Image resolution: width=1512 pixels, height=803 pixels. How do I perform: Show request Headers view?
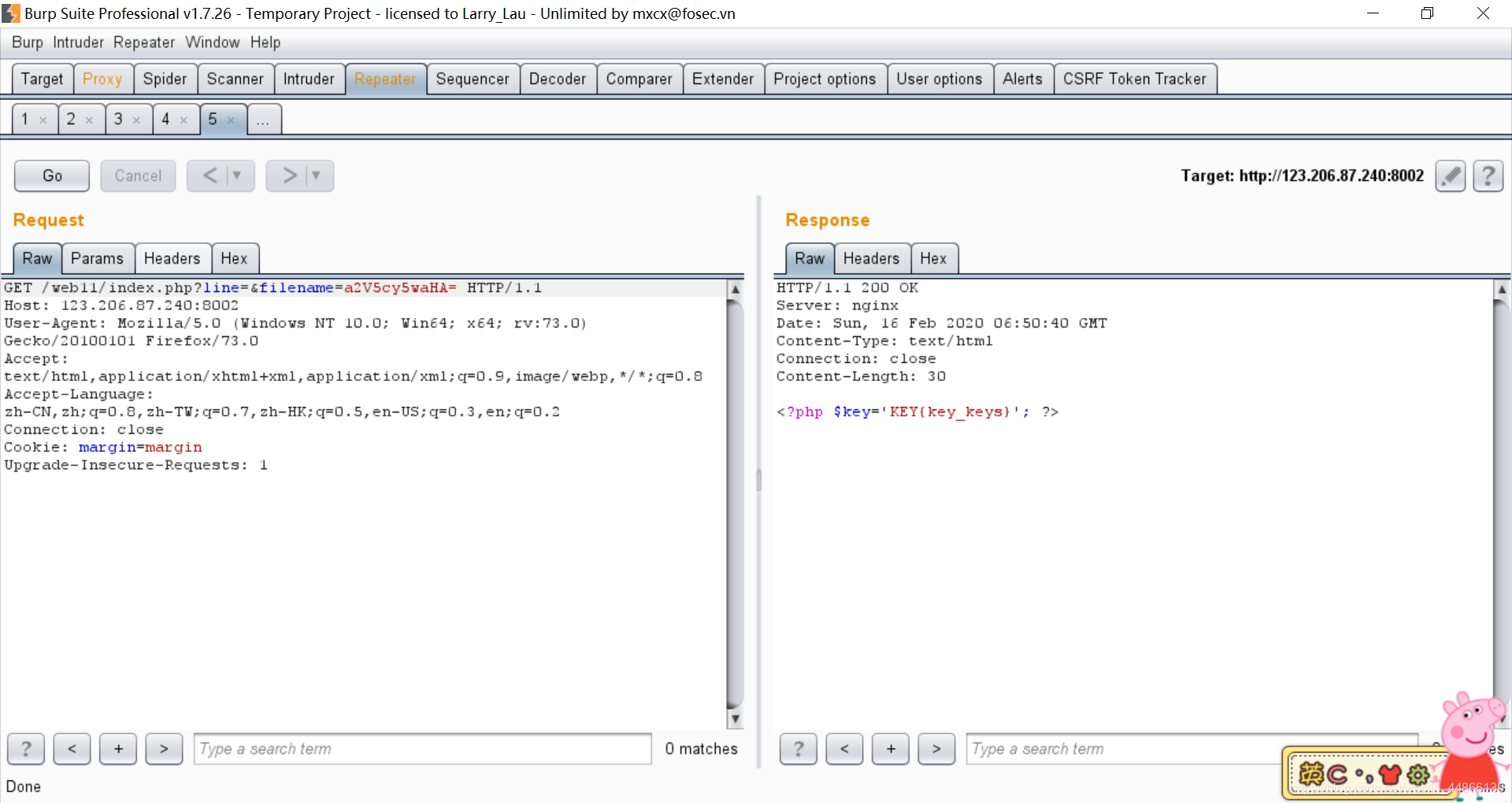(x=172, y=258)
